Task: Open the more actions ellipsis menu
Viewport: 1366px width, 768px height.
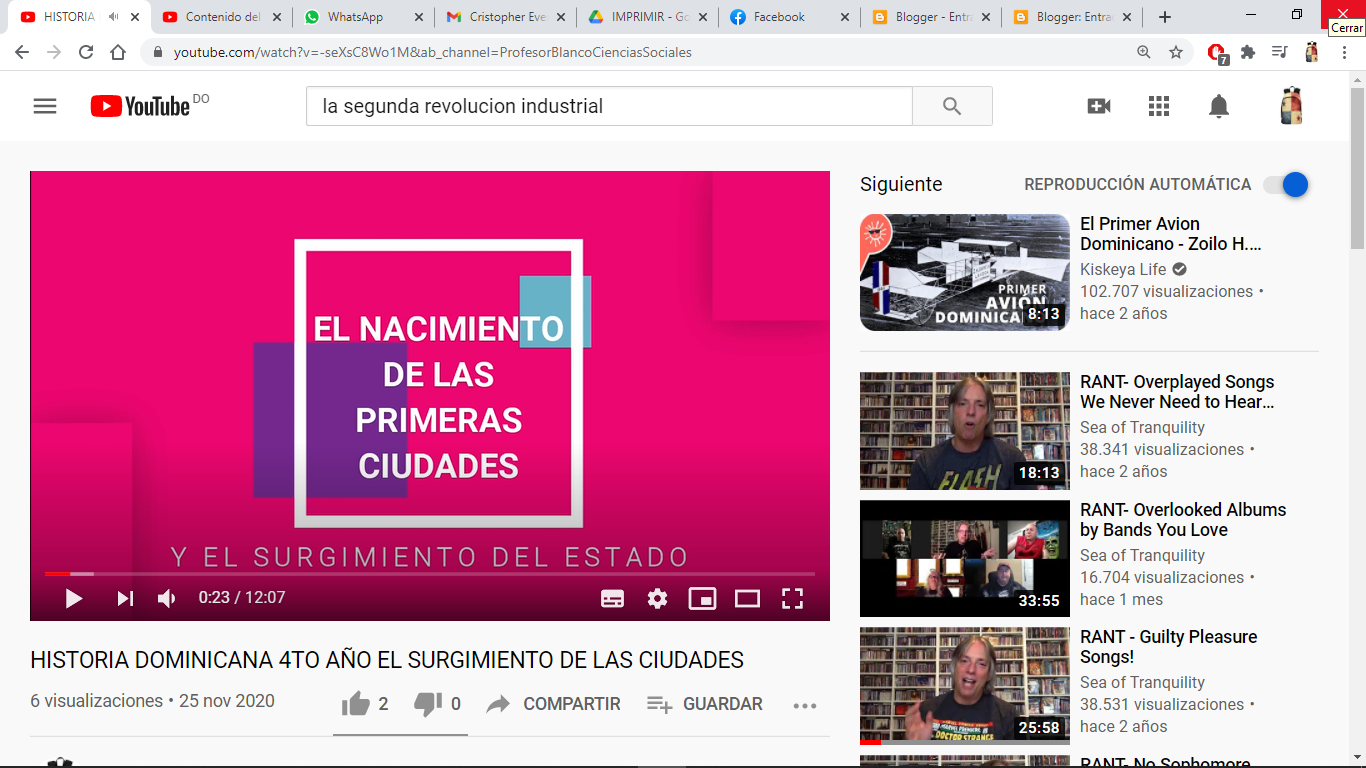Action: [x=805, y=705]
